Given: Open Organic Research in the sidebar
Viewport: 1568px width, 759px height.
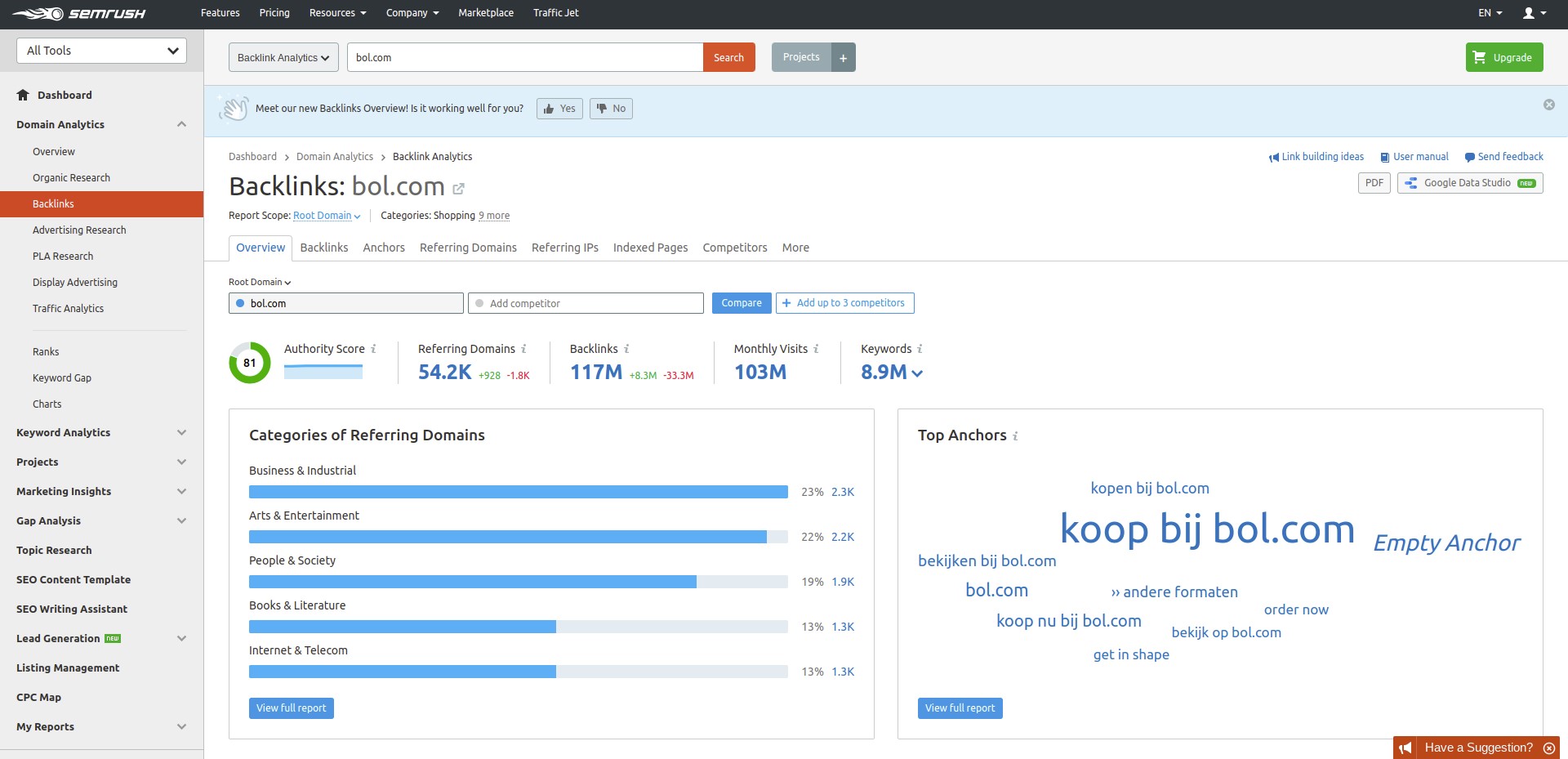Looking at the screenshot, I should 71,178.
